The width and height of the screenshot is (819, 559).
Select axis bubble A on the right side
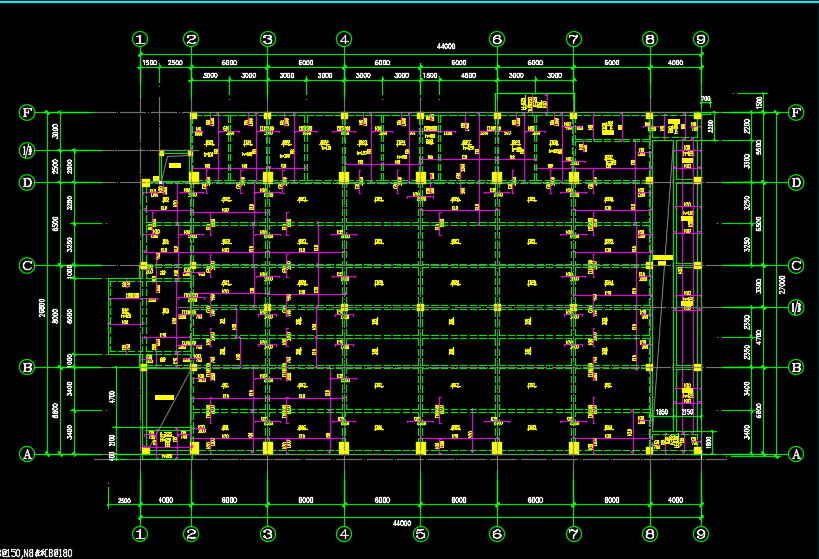point(797,454)
